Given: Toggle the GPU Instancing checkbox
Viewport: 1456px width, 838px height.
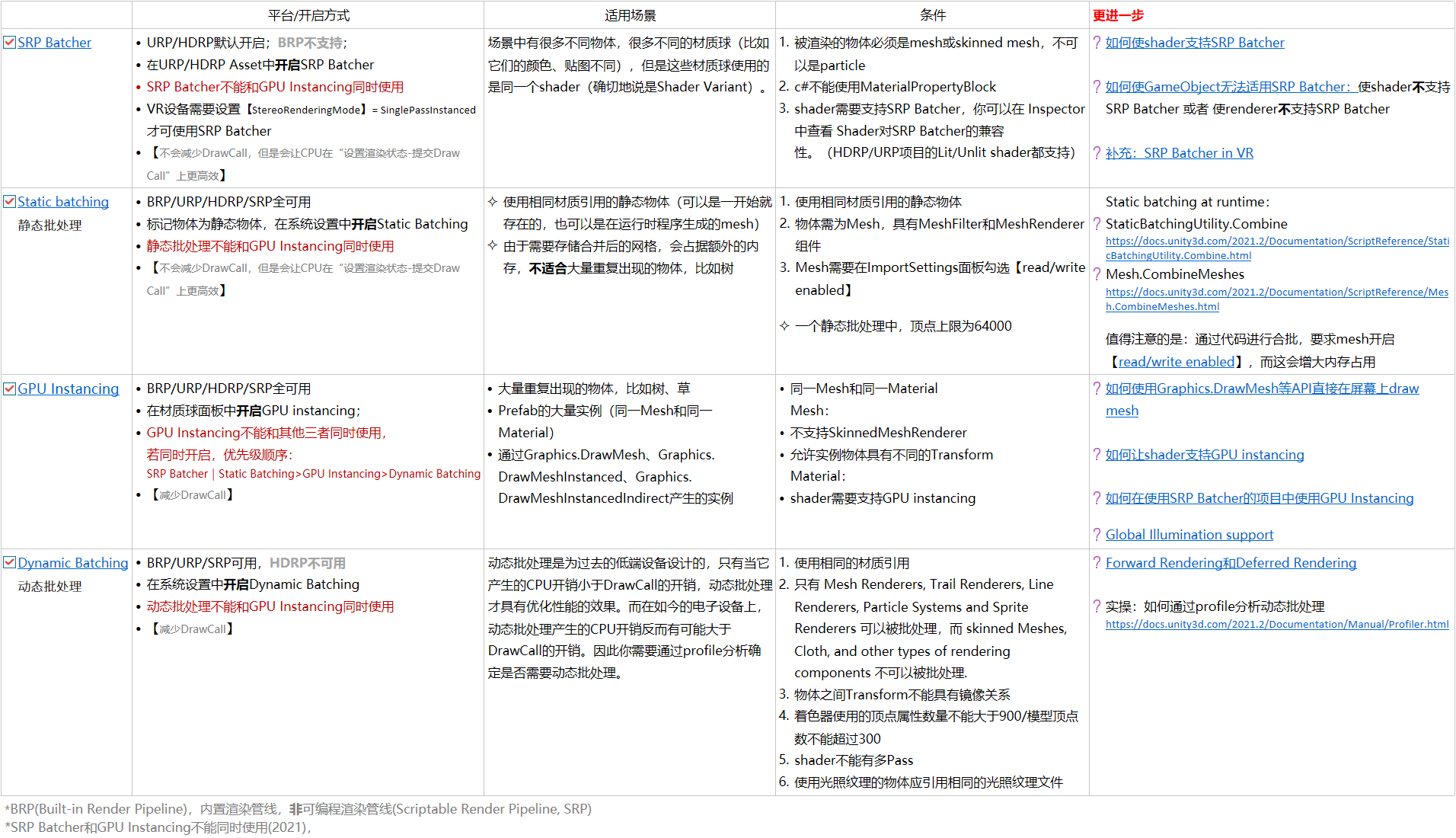Looking at the screenshot, I should click(9, 389).
